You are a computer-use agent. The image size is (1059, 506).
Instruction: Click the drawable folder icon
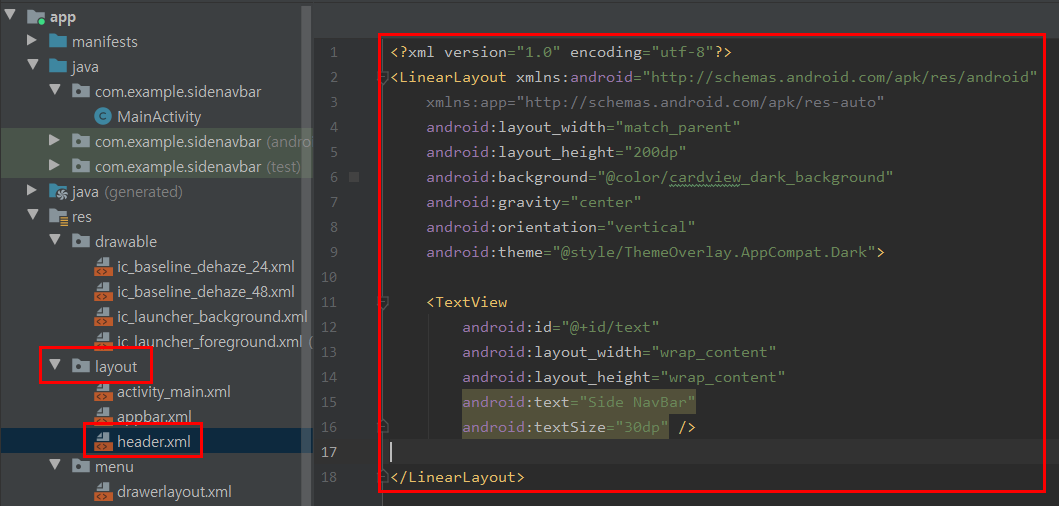pos(81,241)
